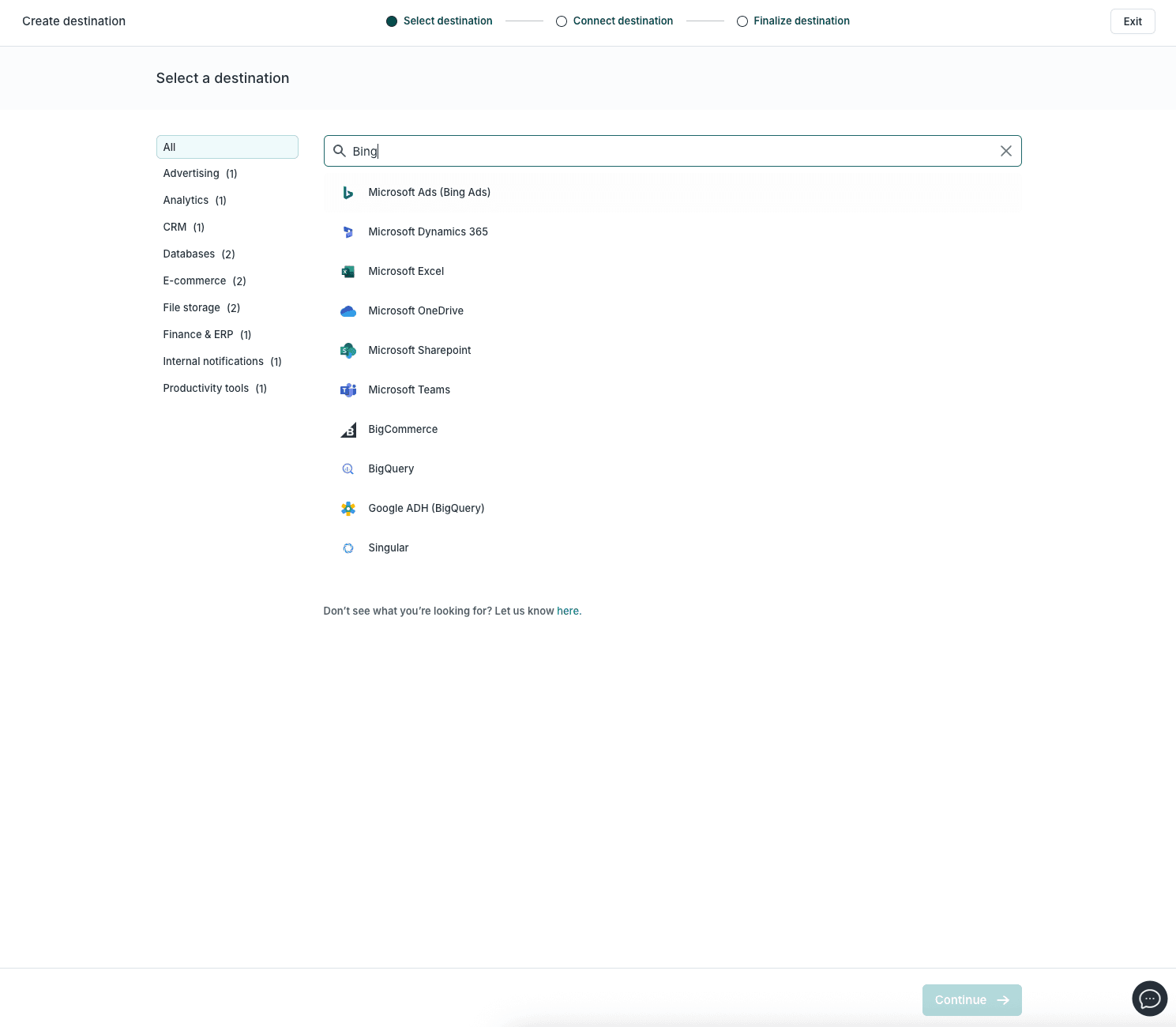Select Microsoft Dynamics 365 from results

428,231
